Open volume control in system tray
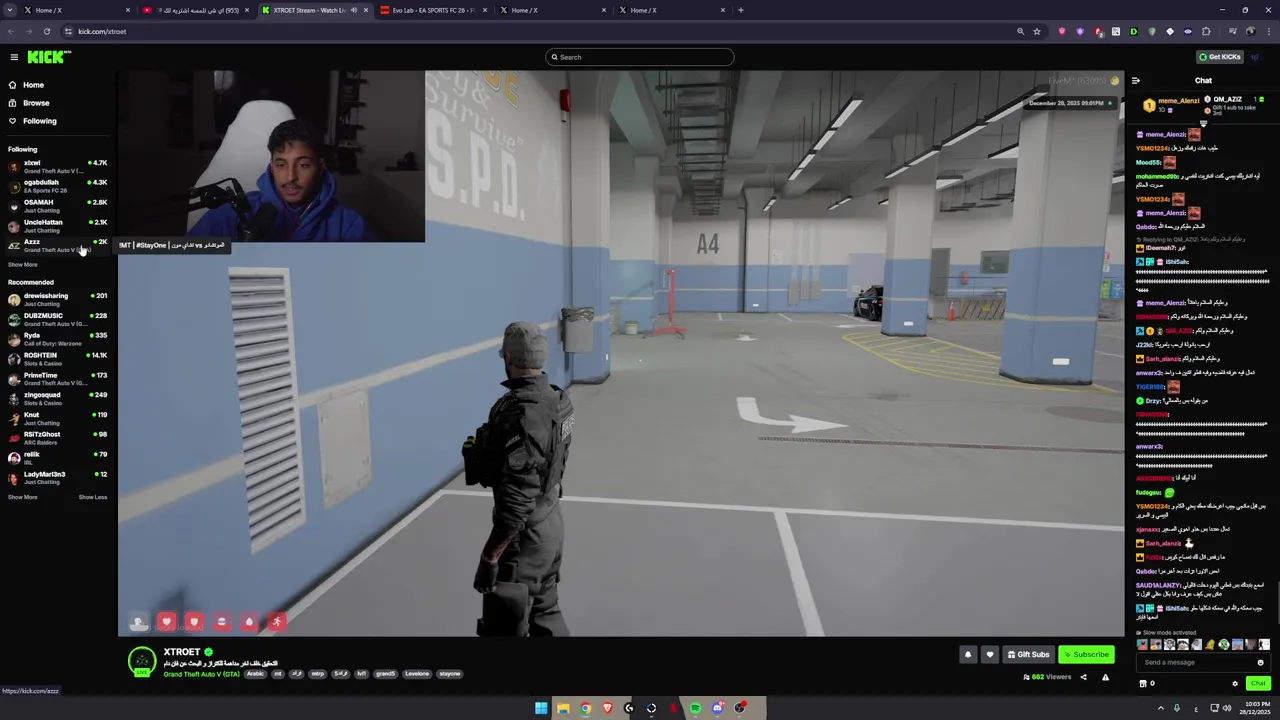 (x=1229, y=708)
